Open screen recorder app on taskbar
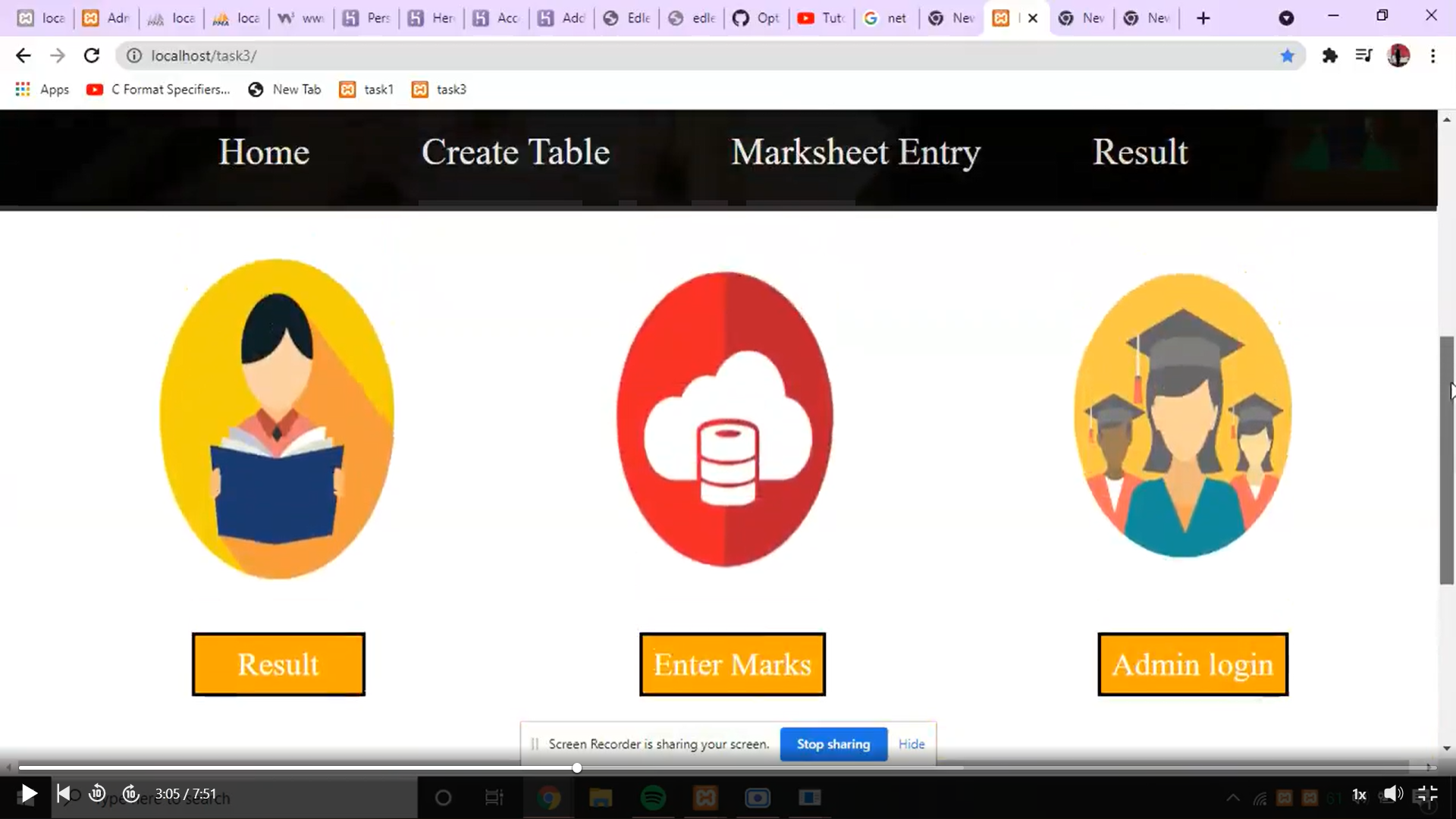This screenshot has width=1456, height=819. point(757,798)
